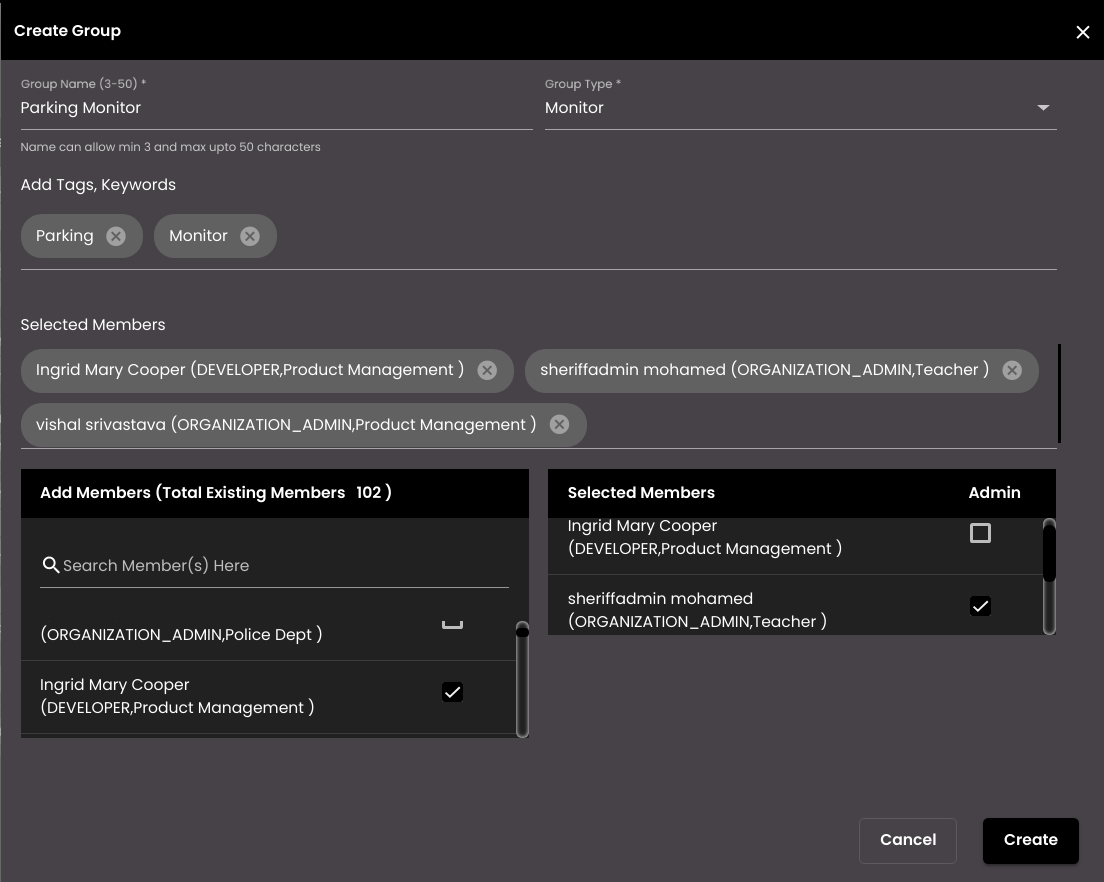
Task: Make Ingrid Mary Cooper an admin
Action: [x=980, y=533]
